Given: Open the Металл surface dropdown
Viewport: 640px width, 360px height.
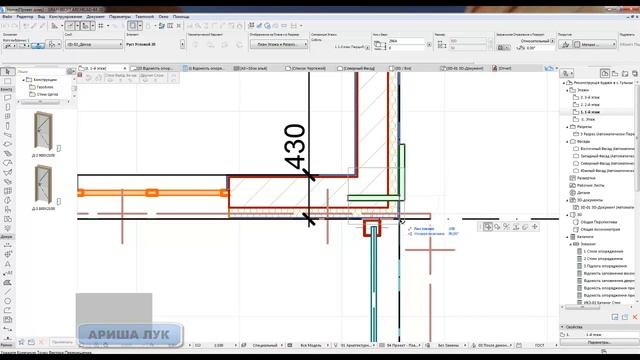Looking at the screenshot, I should coord(595,44).
